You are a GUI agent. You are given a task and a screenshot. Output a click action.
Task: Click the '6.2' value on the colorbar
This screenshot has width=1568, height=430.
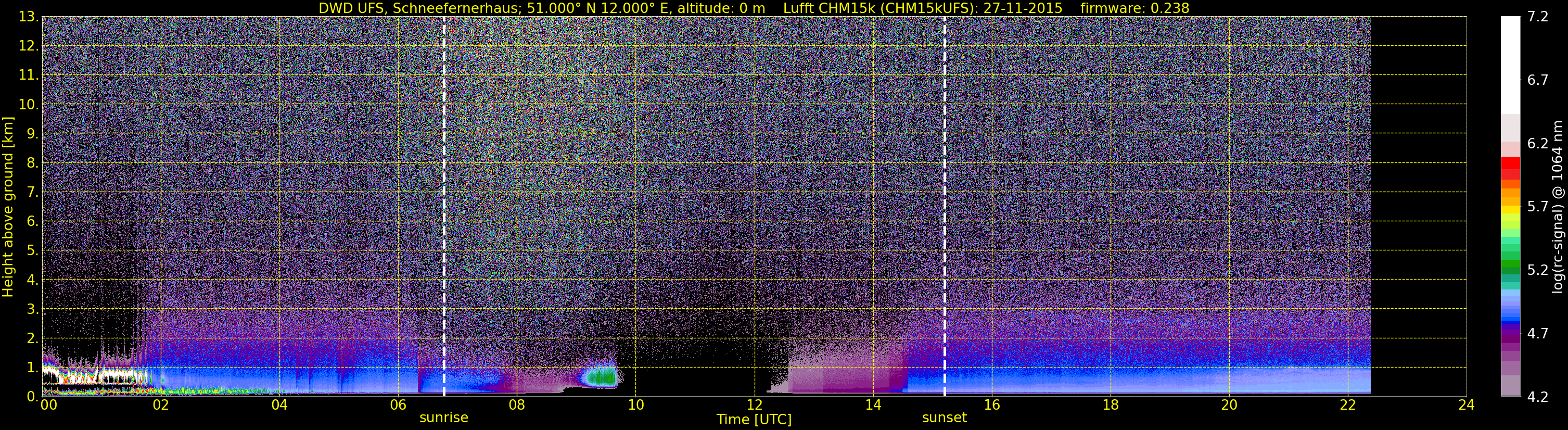tap(1538, 144)
